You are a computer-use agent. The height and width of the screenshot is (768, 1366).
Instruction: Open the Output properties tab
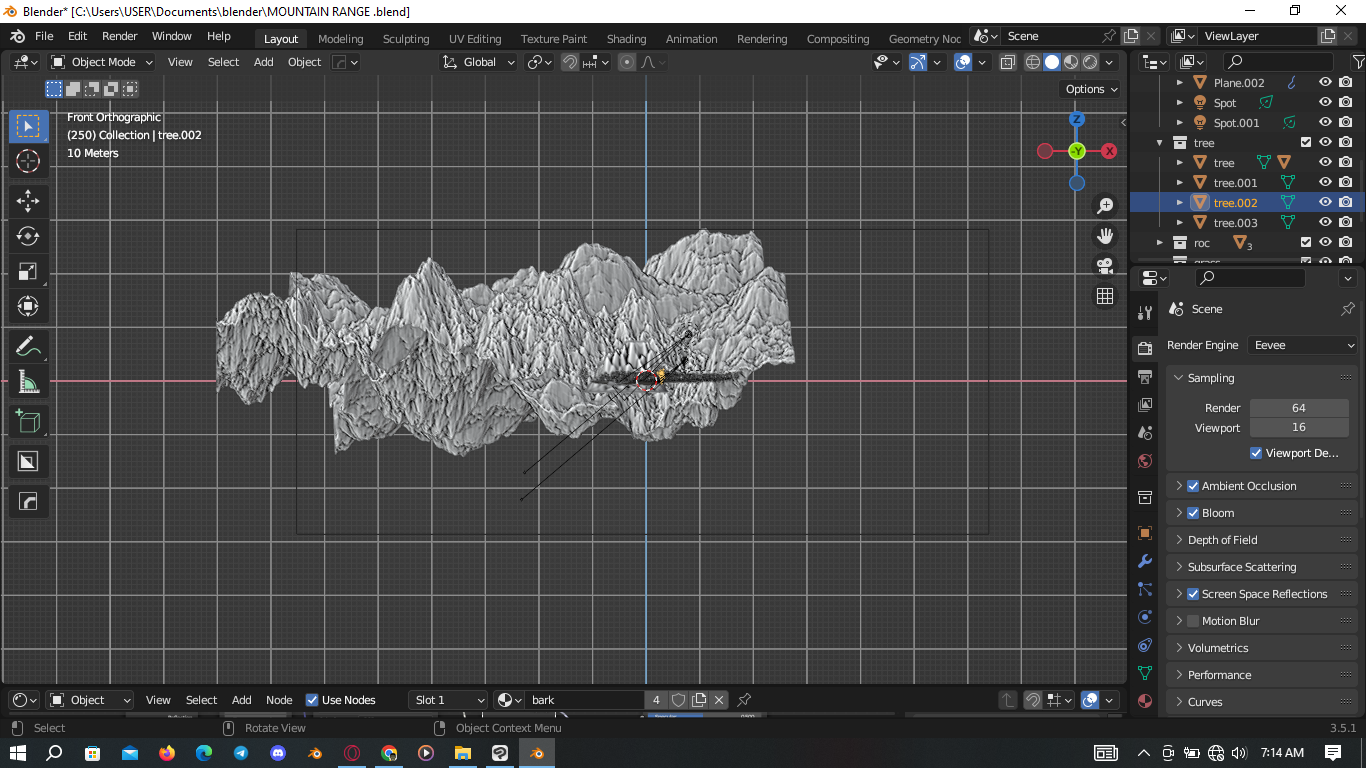[x=1145, y=376]
